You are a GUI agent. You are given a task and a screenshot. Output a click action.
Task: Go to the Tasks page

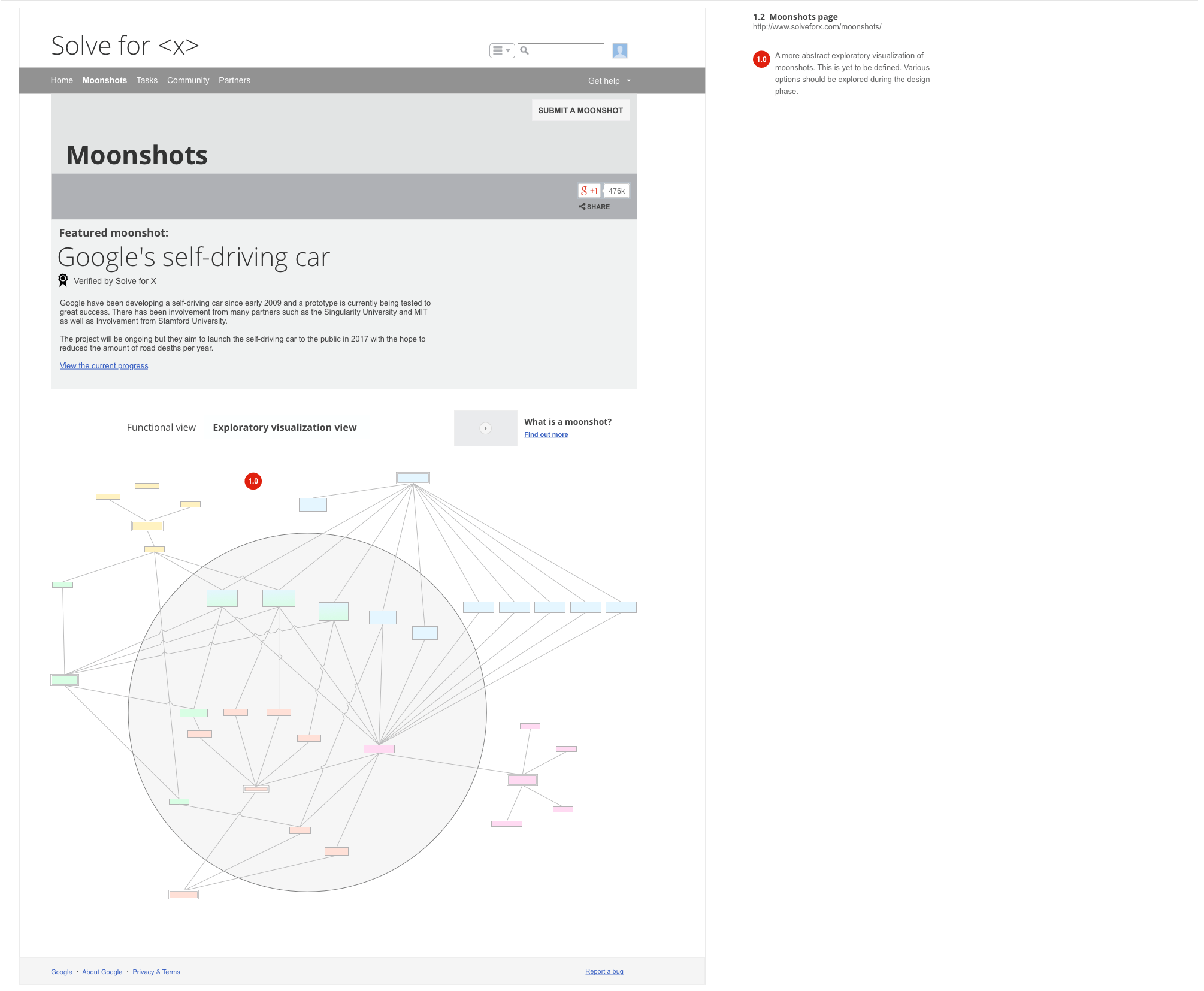(x=147, y=81)
